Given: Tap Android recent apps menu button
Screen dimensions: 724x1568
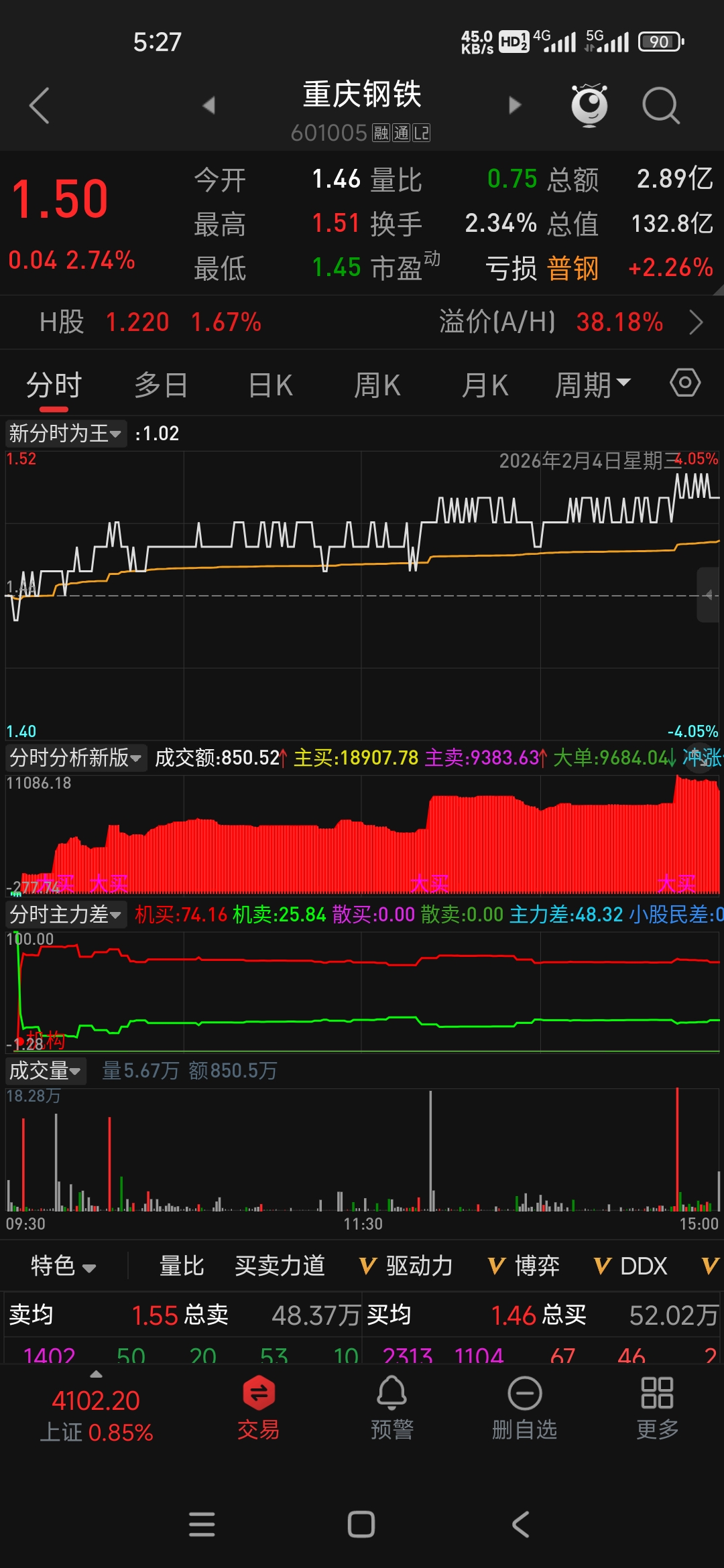Looking at the screenshot, I should coord(202,1524).
